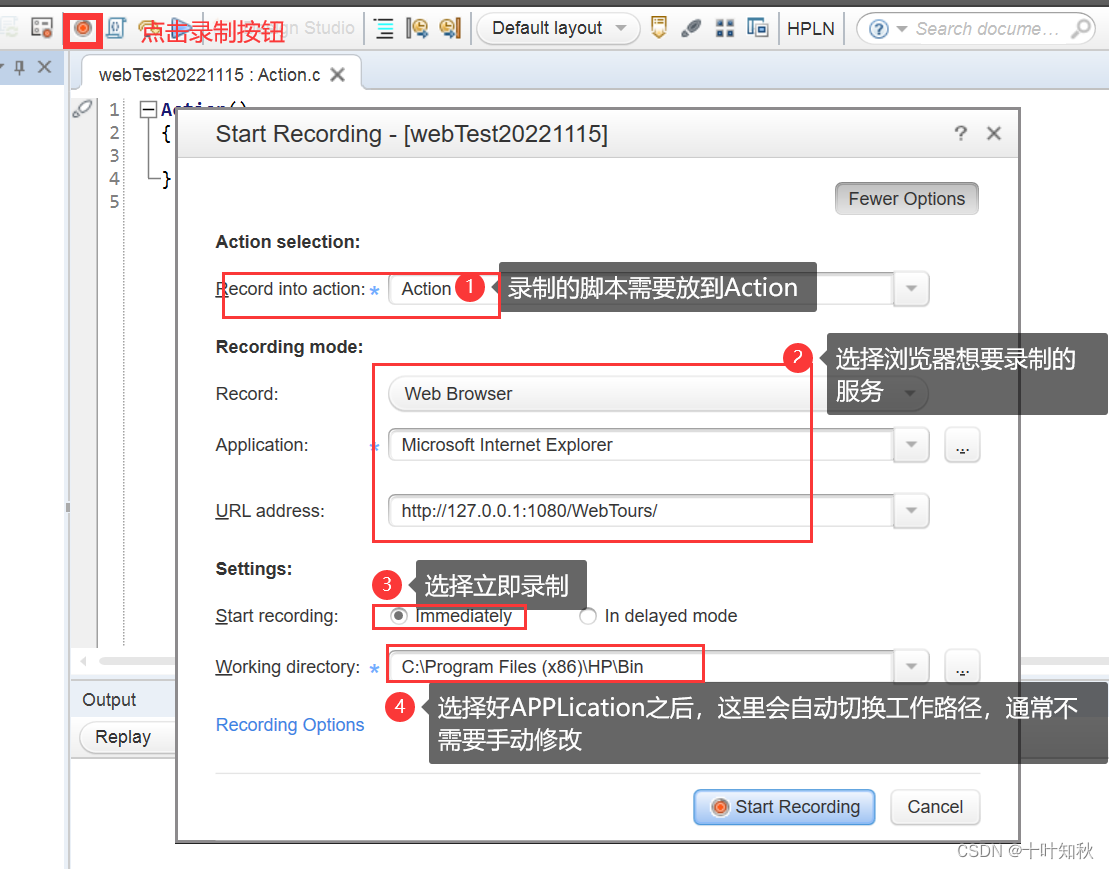Click the overlapping windows toolbar icon
Screen dimensions: 1109x869
point(757,28)
